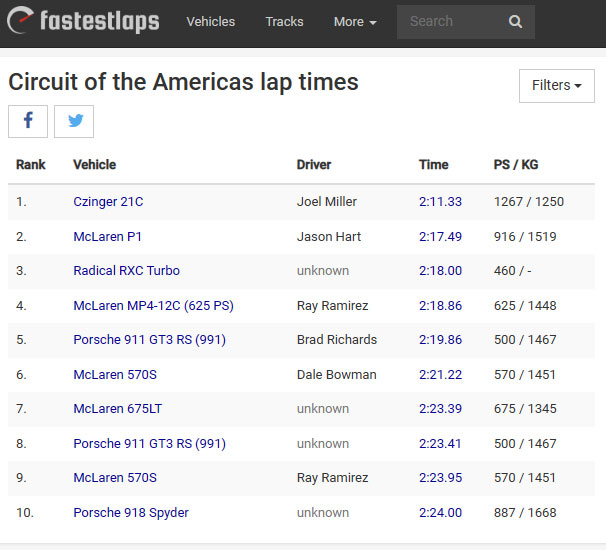
Task: Click lap time 2:23.39
Action: click(440, 409)
